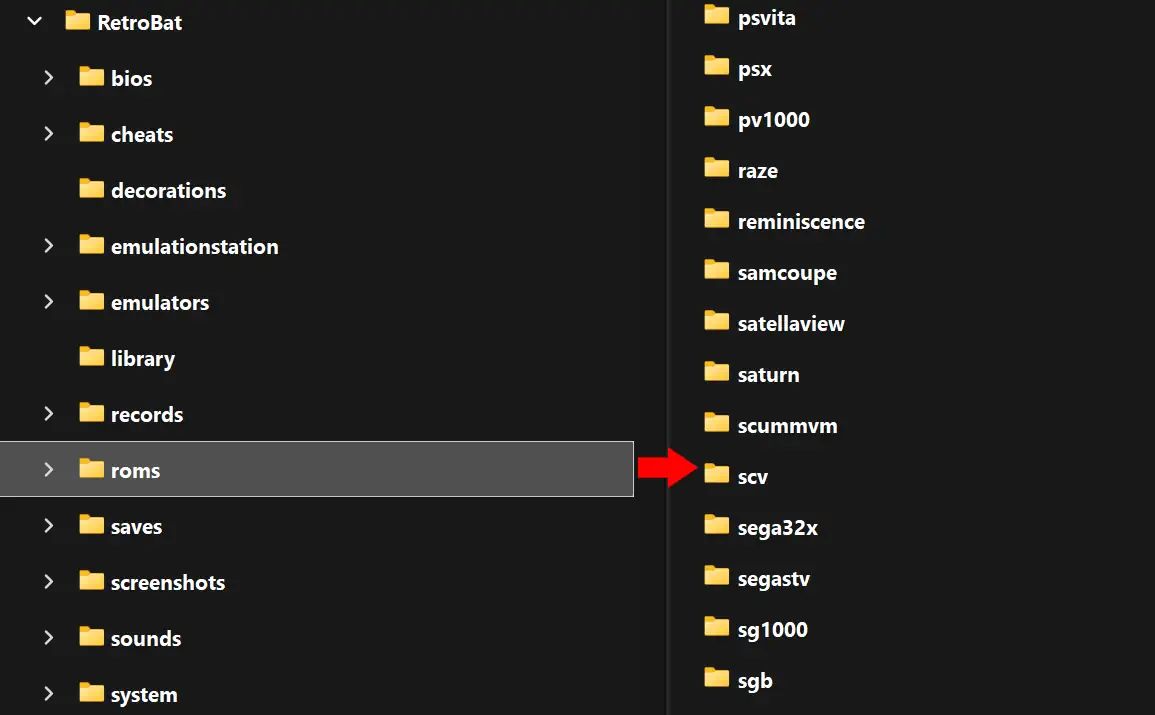The width and height of the screenshot is (1155, 715).
Task: Click the samcoupe folder icon
Action: (x=716, y=270)
